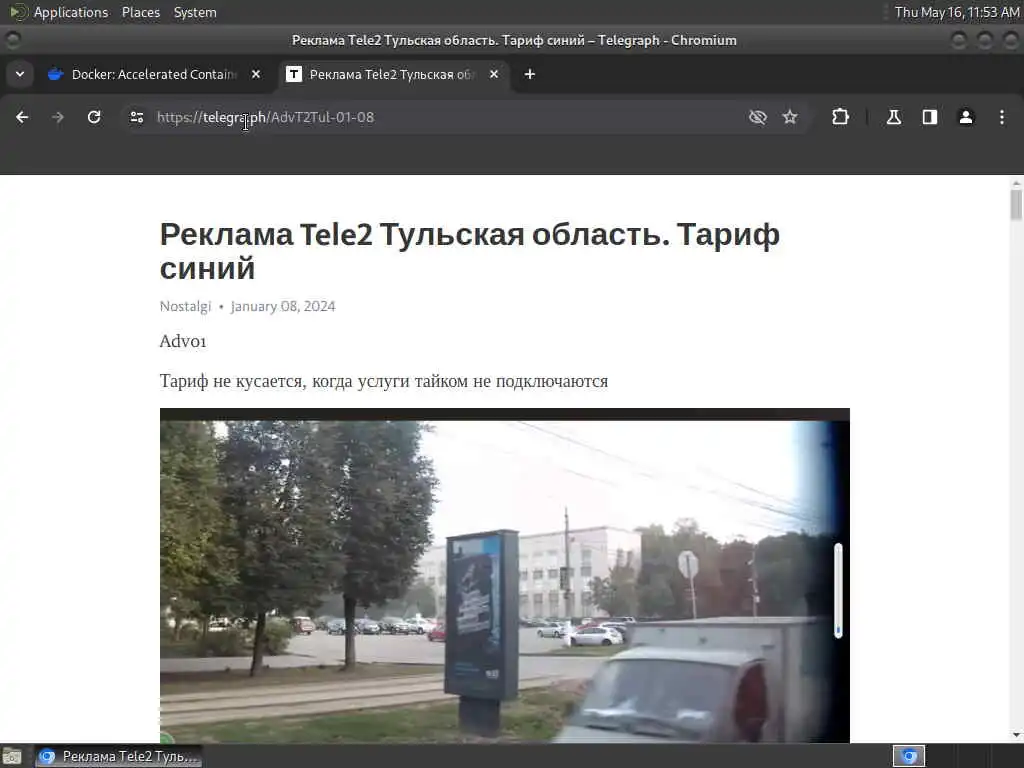Close the Docker tab

pos(256,74)
